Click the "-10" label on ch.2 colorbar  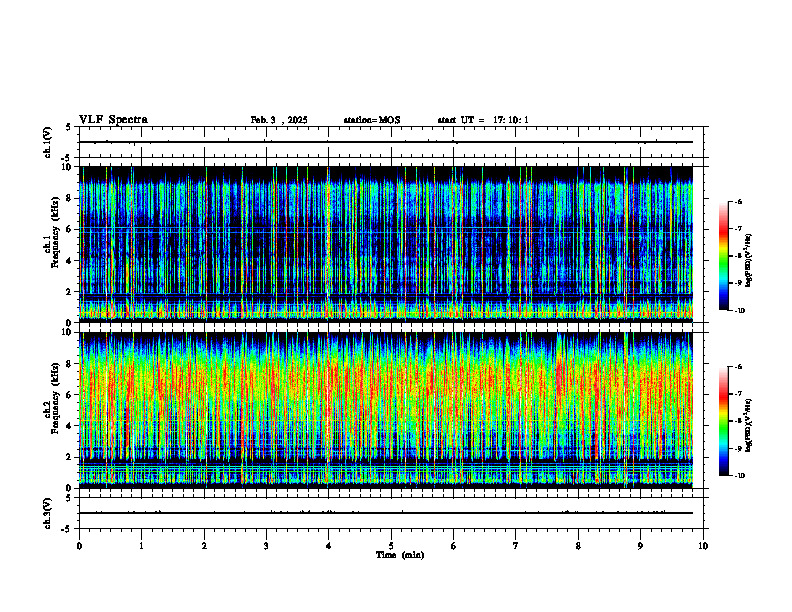point(739,476)
